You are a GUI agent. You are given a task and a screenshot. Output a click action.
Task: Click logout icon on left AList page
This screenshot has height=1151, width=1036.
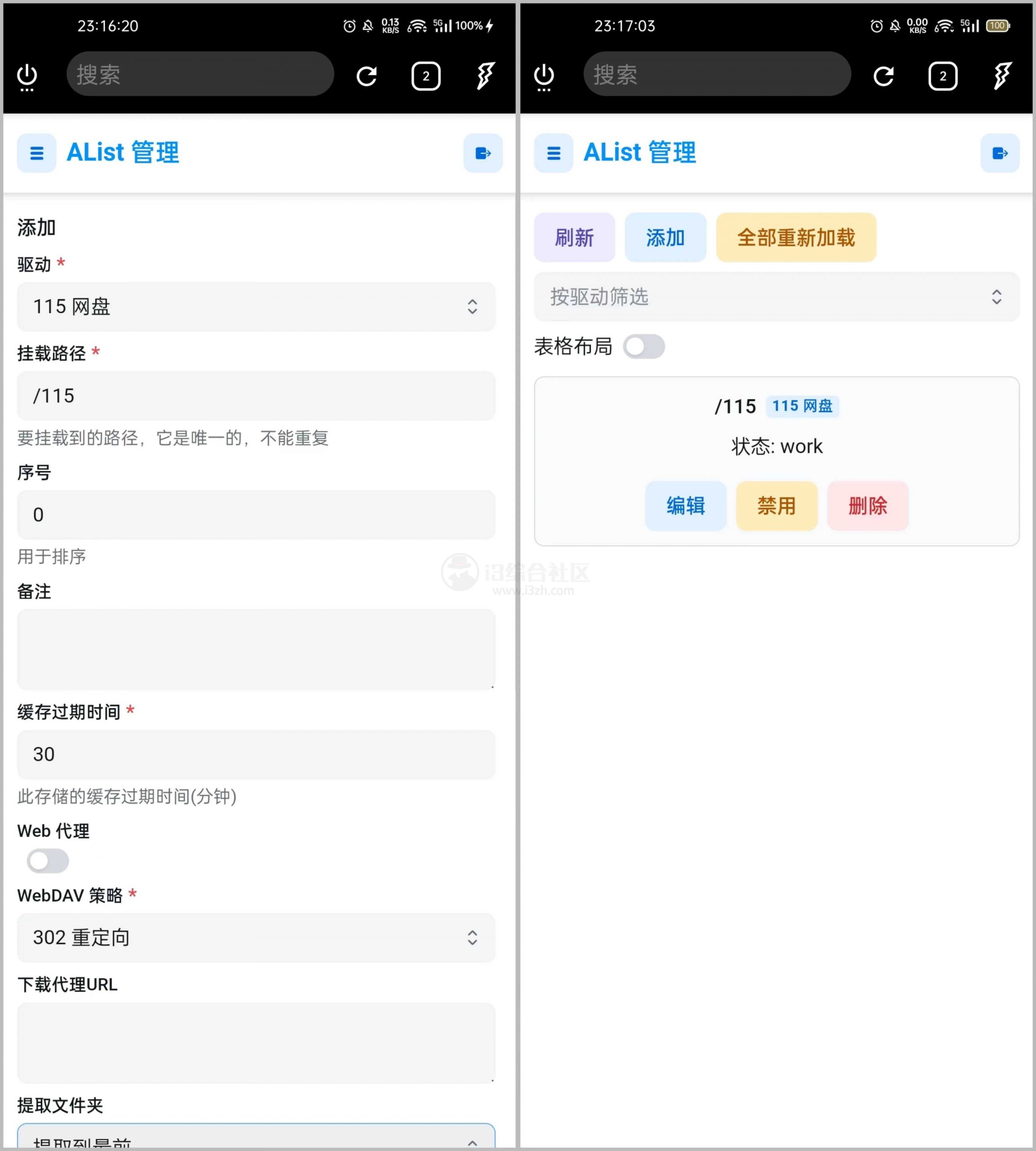[483, 153]
